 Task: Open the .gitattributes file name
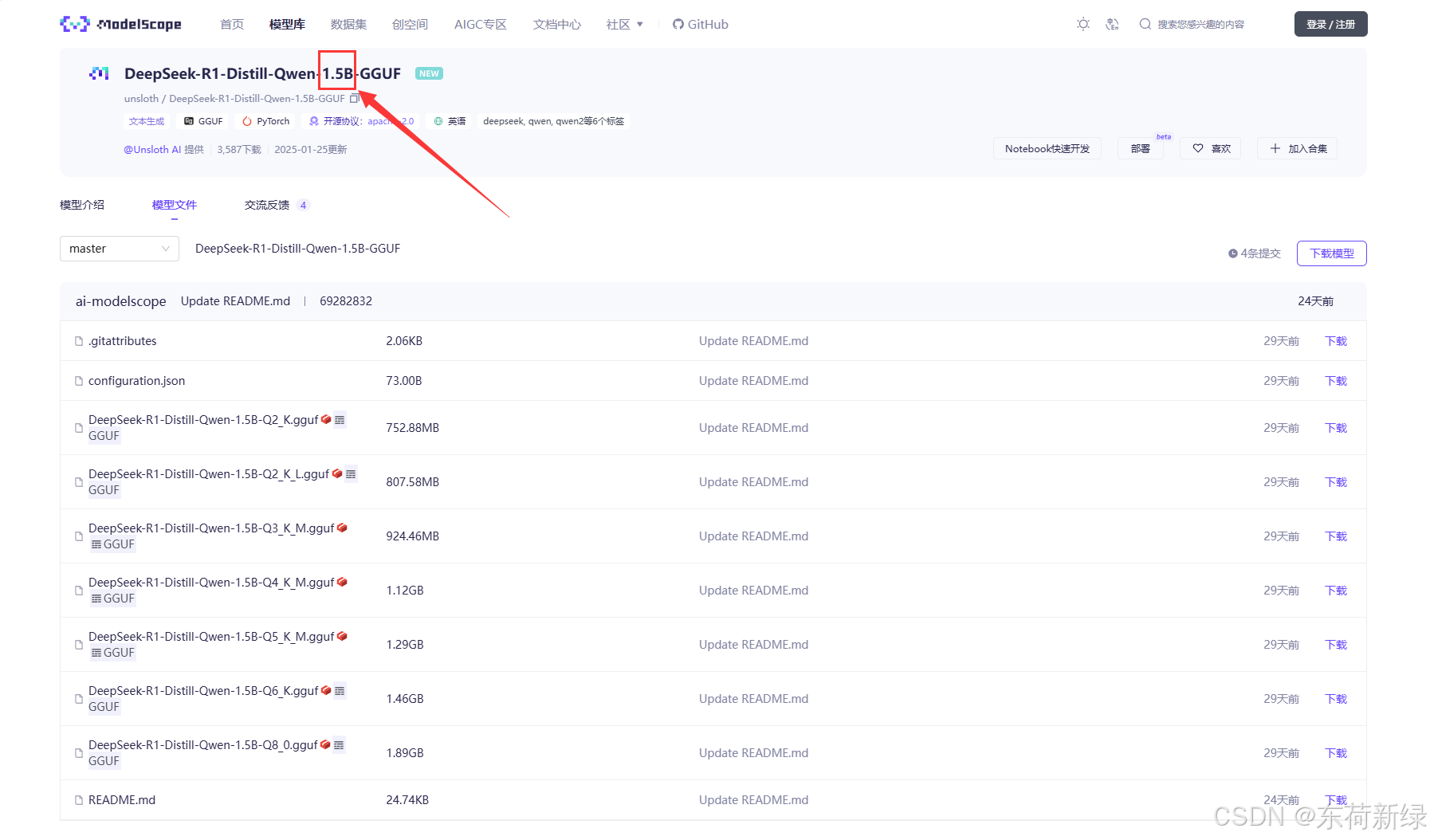point(123,341)
